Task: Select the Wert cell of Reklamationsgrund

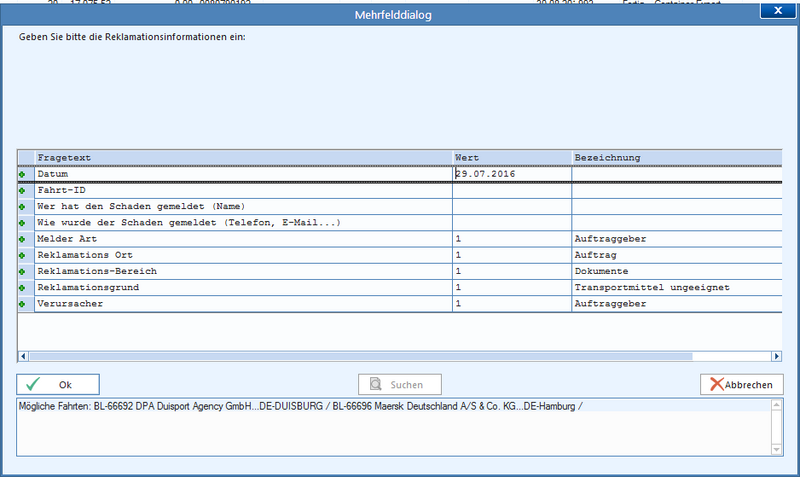Action: pos(512,288)
